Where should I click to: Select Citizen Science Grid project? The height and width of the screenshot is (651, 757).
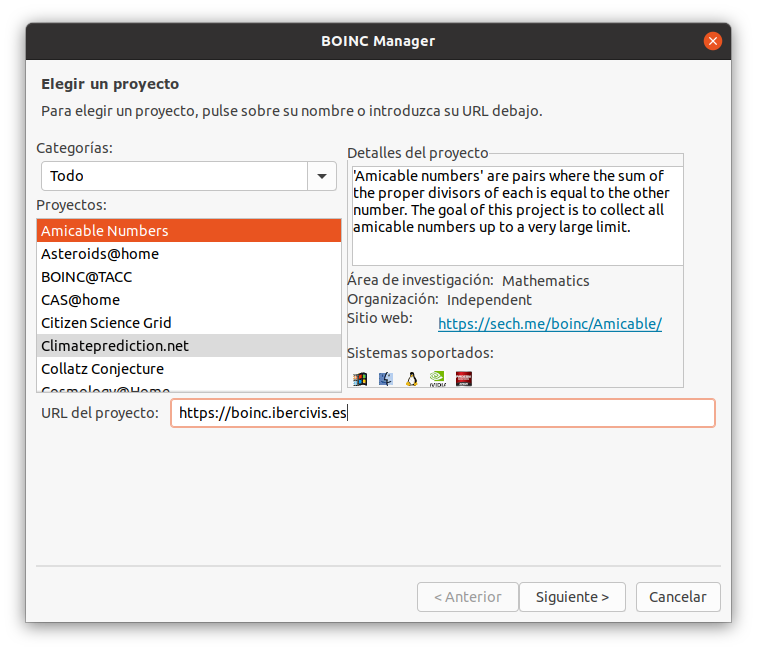tap(189, 323)
